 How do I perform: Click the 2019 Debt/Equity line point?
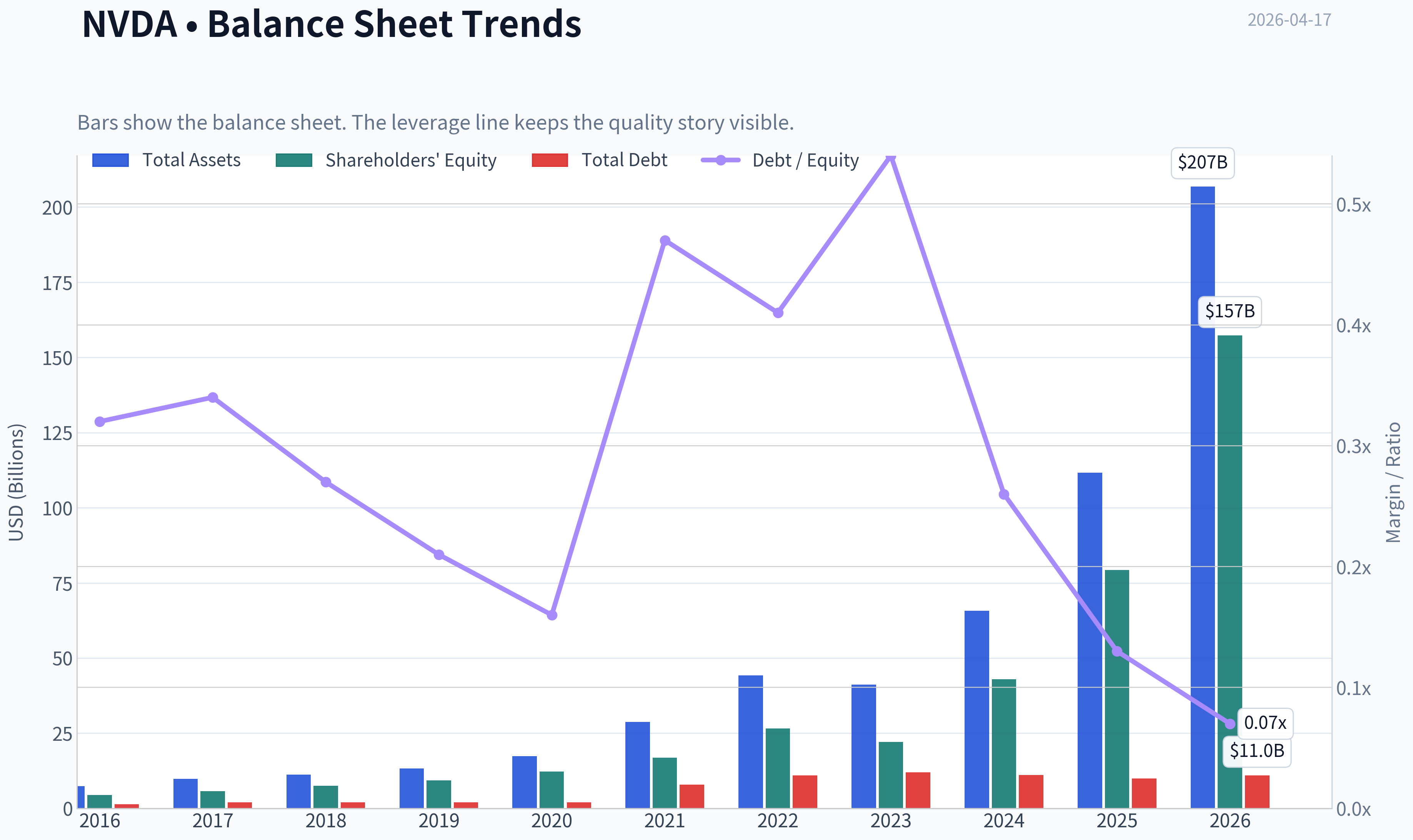pos(439,555)
